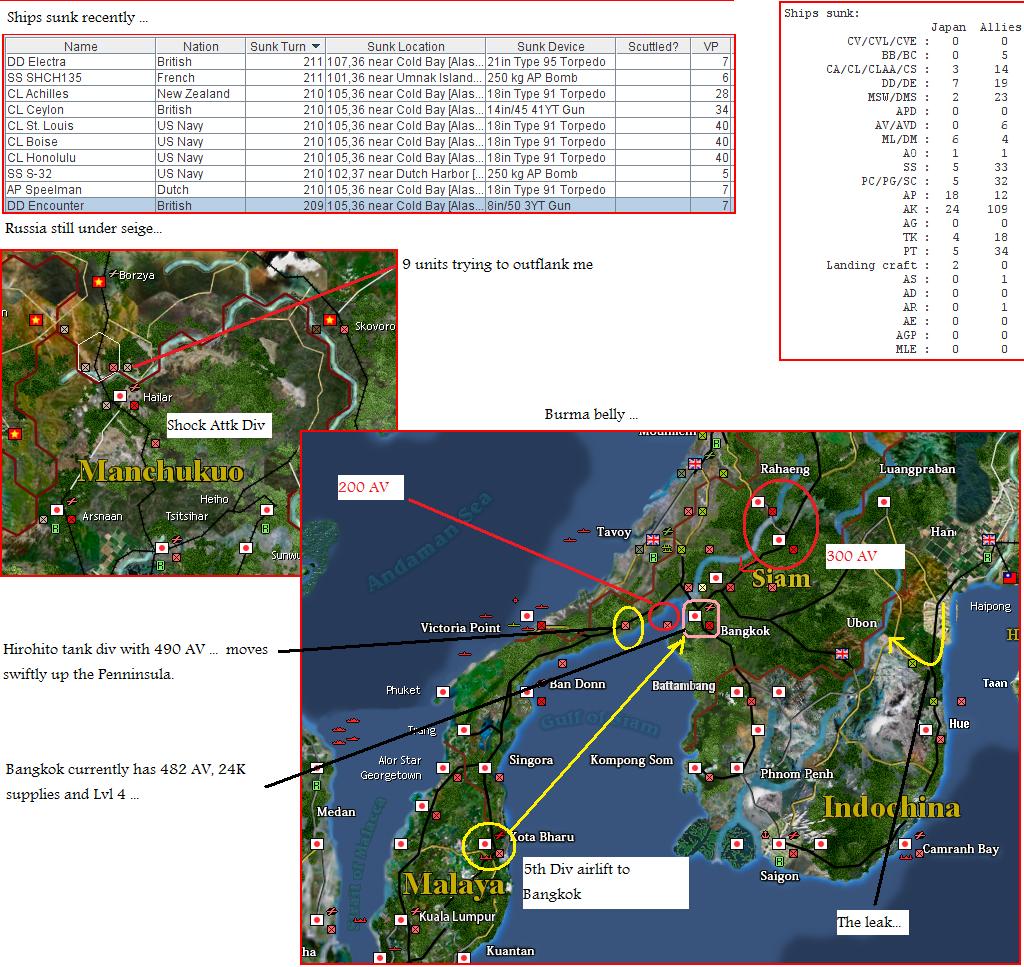Viewport: 1024px width, 967px height.
Task: Select the AP Speelman row
Action: pyautogui.click(x=369, y=190)
